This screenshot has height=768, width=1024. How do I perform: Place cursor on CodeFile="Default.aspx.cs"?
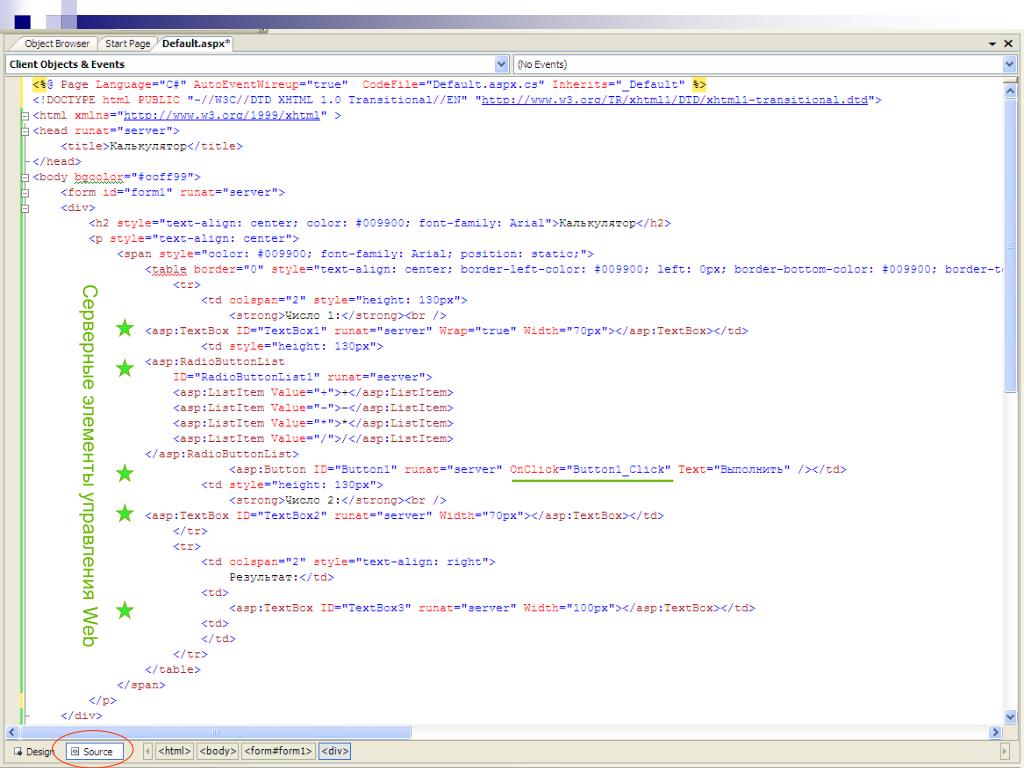(x=453, y=85)
